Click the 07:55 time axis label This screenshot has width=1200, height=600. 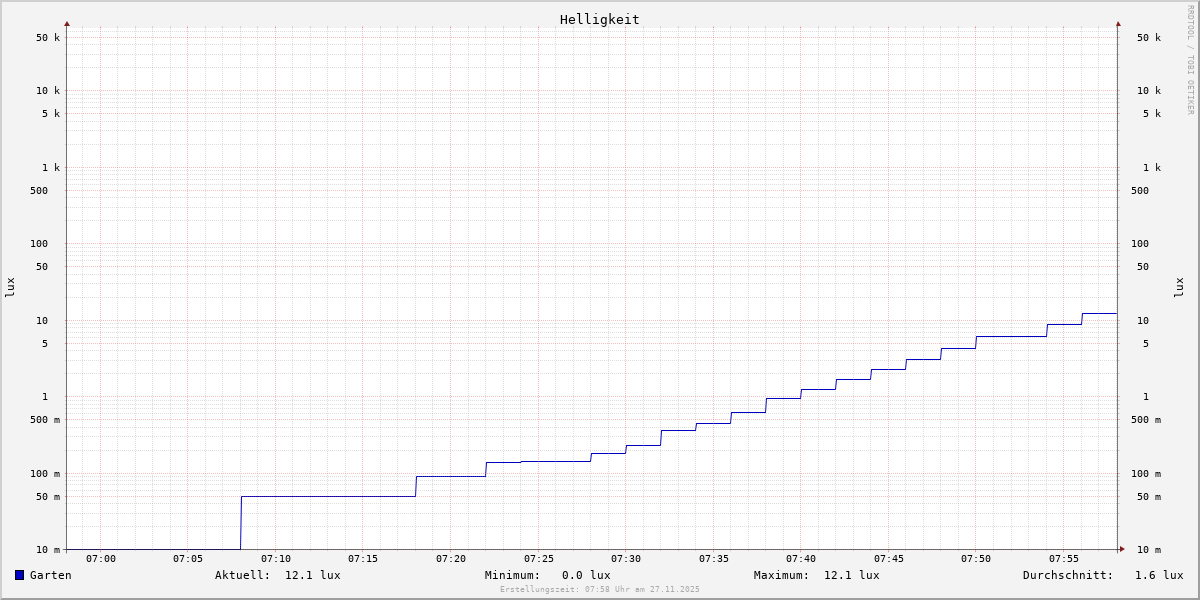pos(1064,559)
